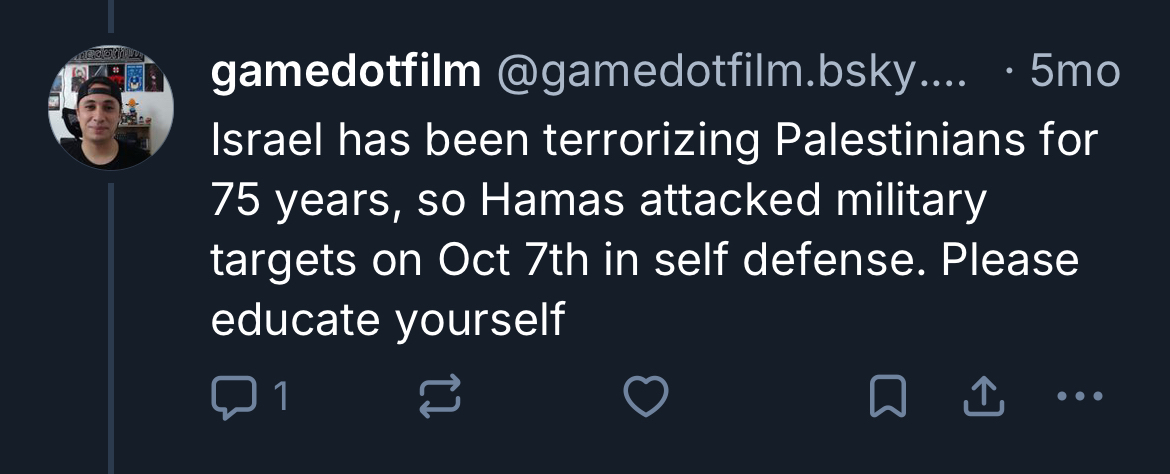
Task: Click the "Please educate yourself" text
Action: pos(388,320)
